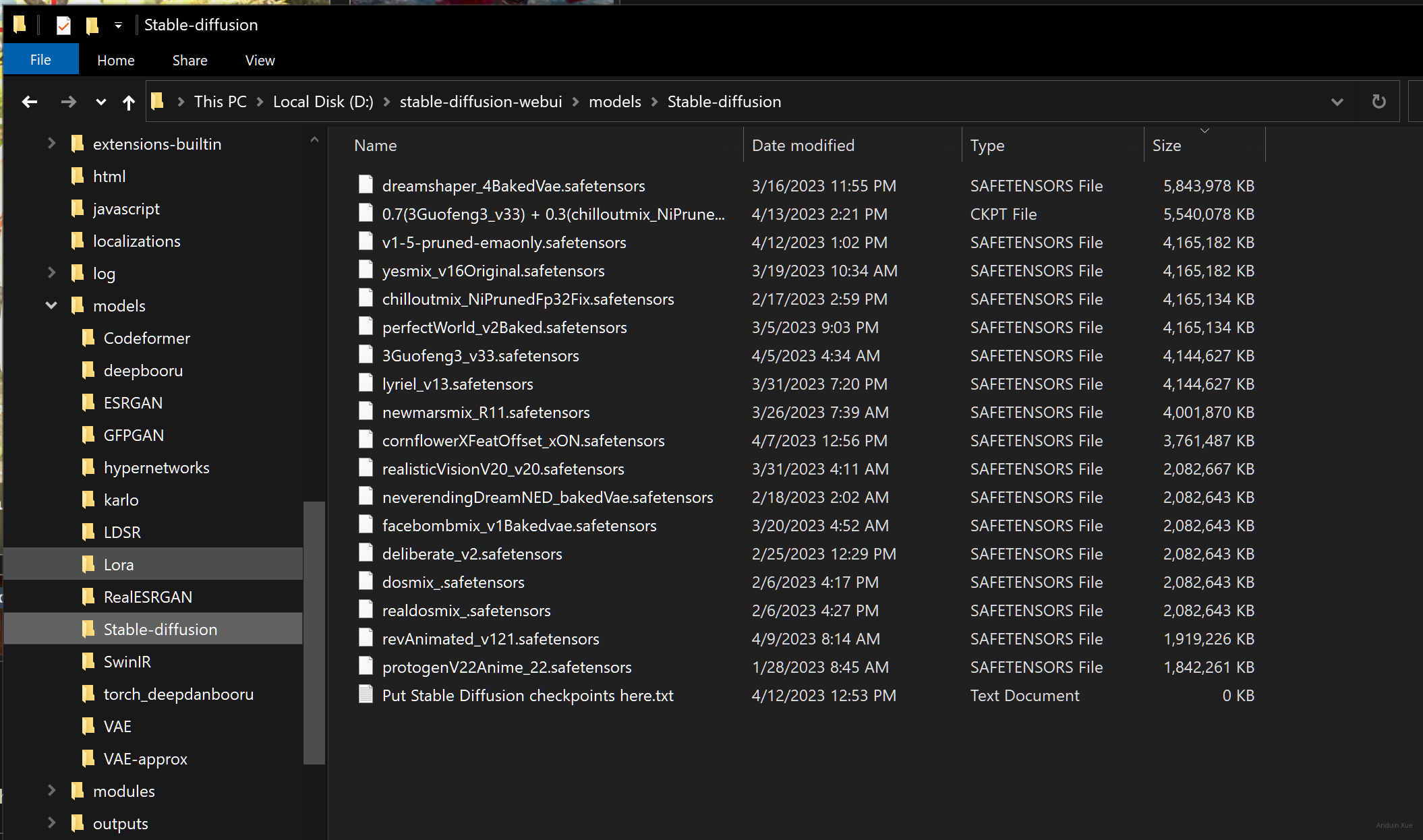Viewport: 1423px width, 840px height.
Task: Open the Lora folder in tree
Action: [x=119, y=564]
